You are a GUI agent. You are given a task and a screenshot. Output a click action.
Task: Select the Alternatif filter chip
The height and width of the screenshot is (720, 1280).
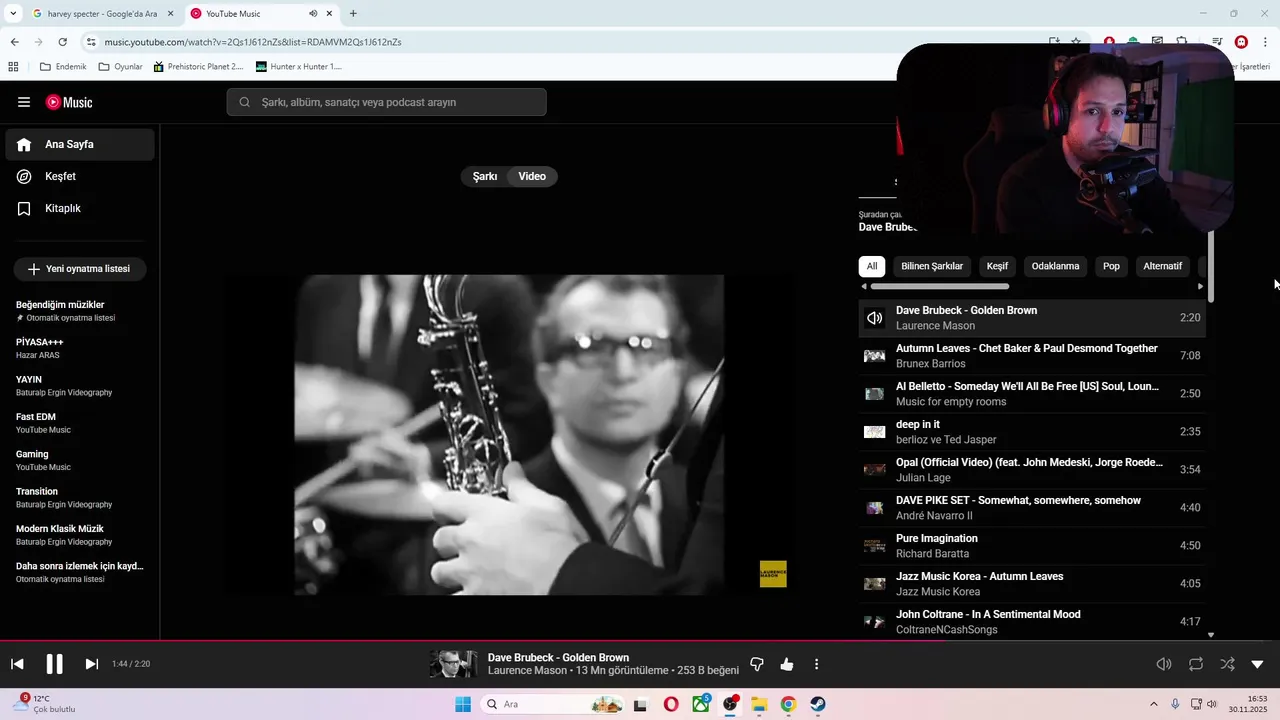click(x=1162, y=266)
